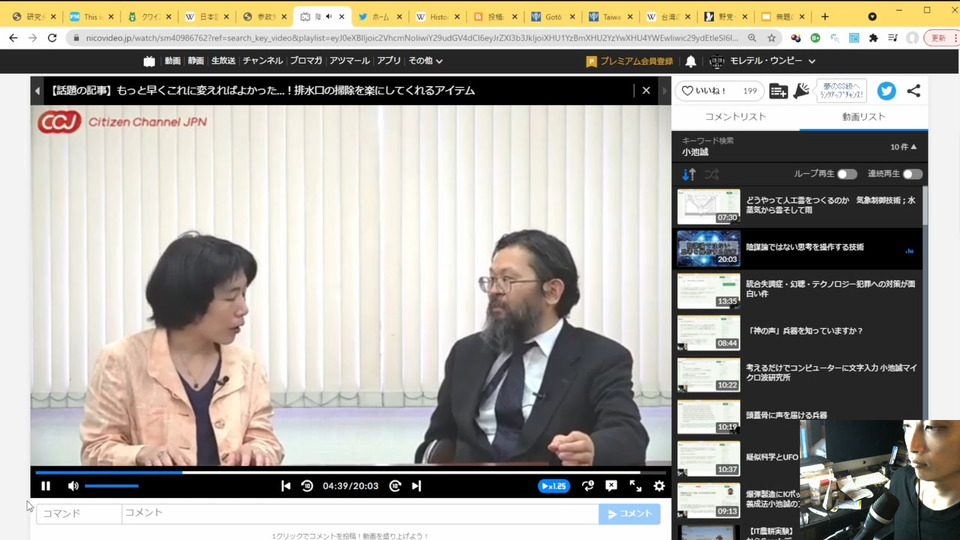This screenshot has height=540, width=960.
Task: Like the video with いいね！ button
Action: [720, 91]
